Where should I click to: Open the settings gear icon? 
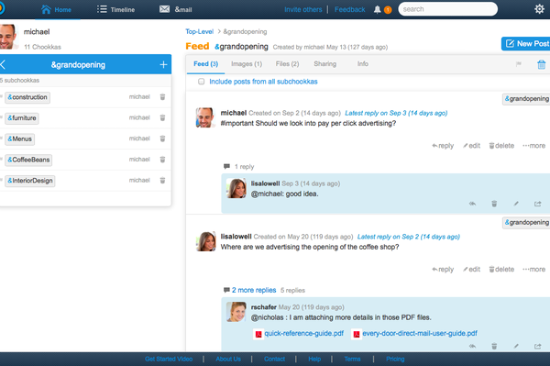(x=539, y=9)
